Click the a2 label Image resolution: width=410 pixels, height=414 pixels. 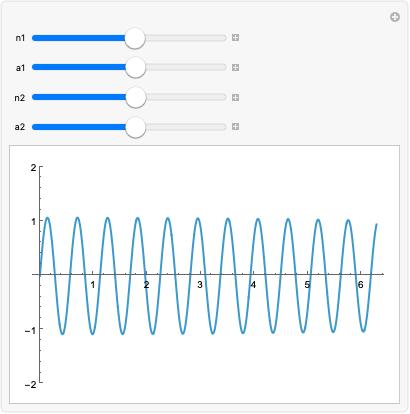20,127
